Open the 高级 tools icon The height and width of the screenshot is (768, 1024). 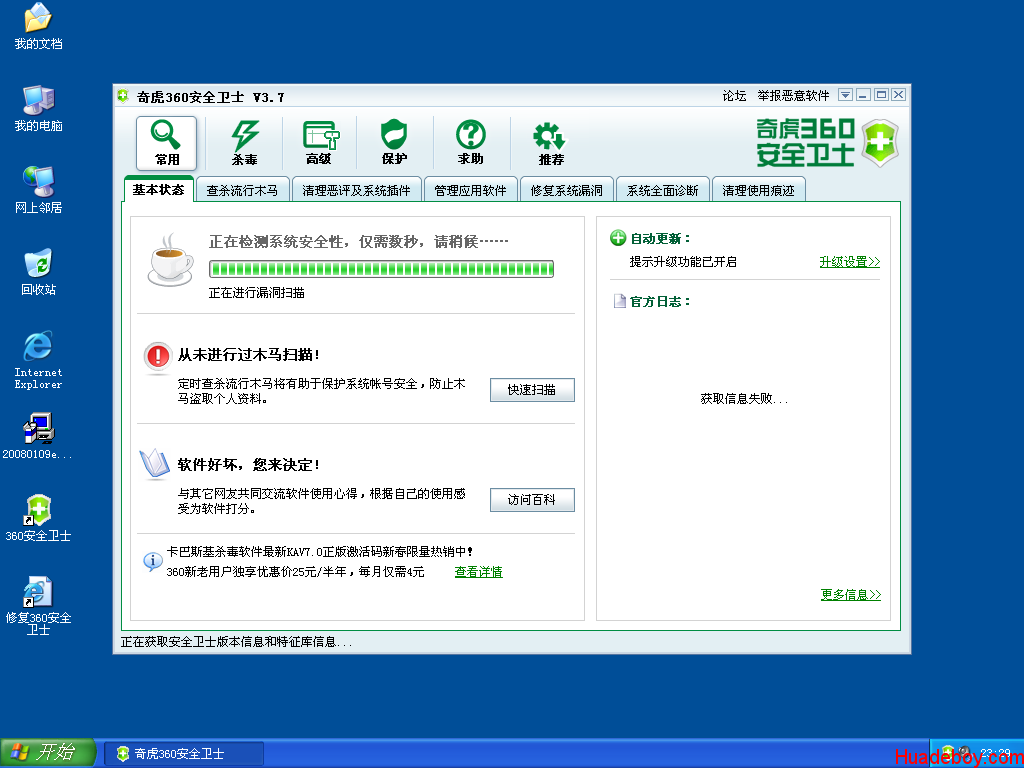pyautogui.click(x=319, y=143)
